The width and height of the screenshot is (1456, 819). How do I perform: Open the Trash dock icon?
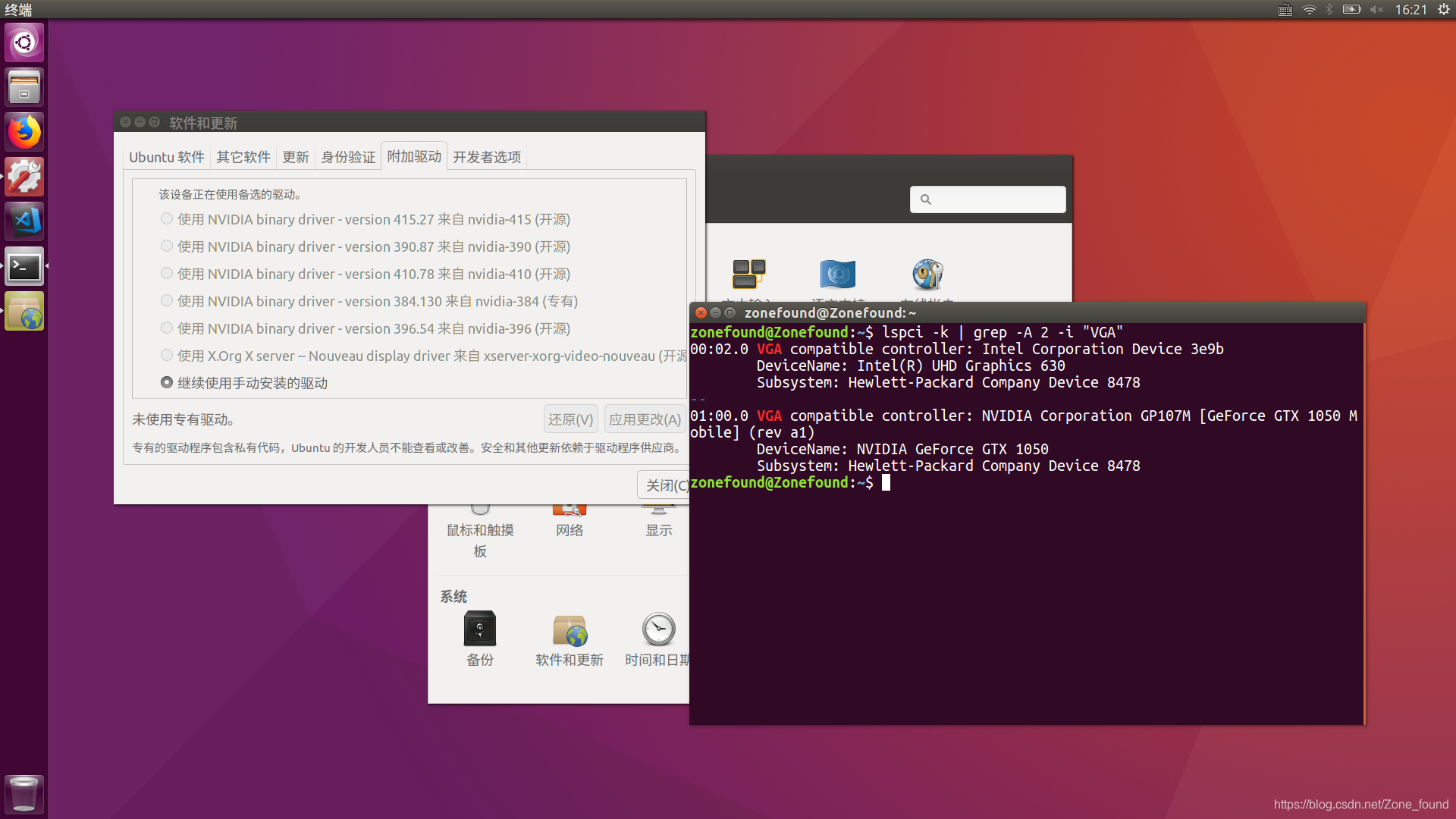tap(24, 793)
